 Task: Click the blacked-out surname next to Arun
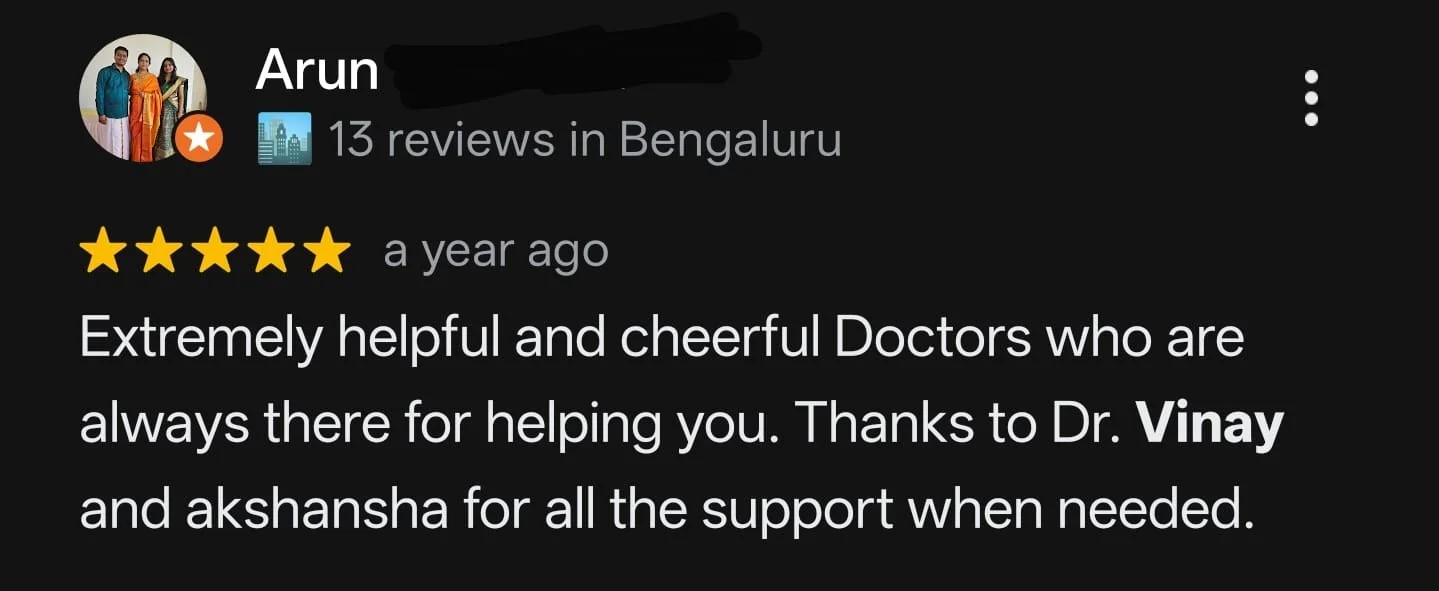tap(572, 62)
